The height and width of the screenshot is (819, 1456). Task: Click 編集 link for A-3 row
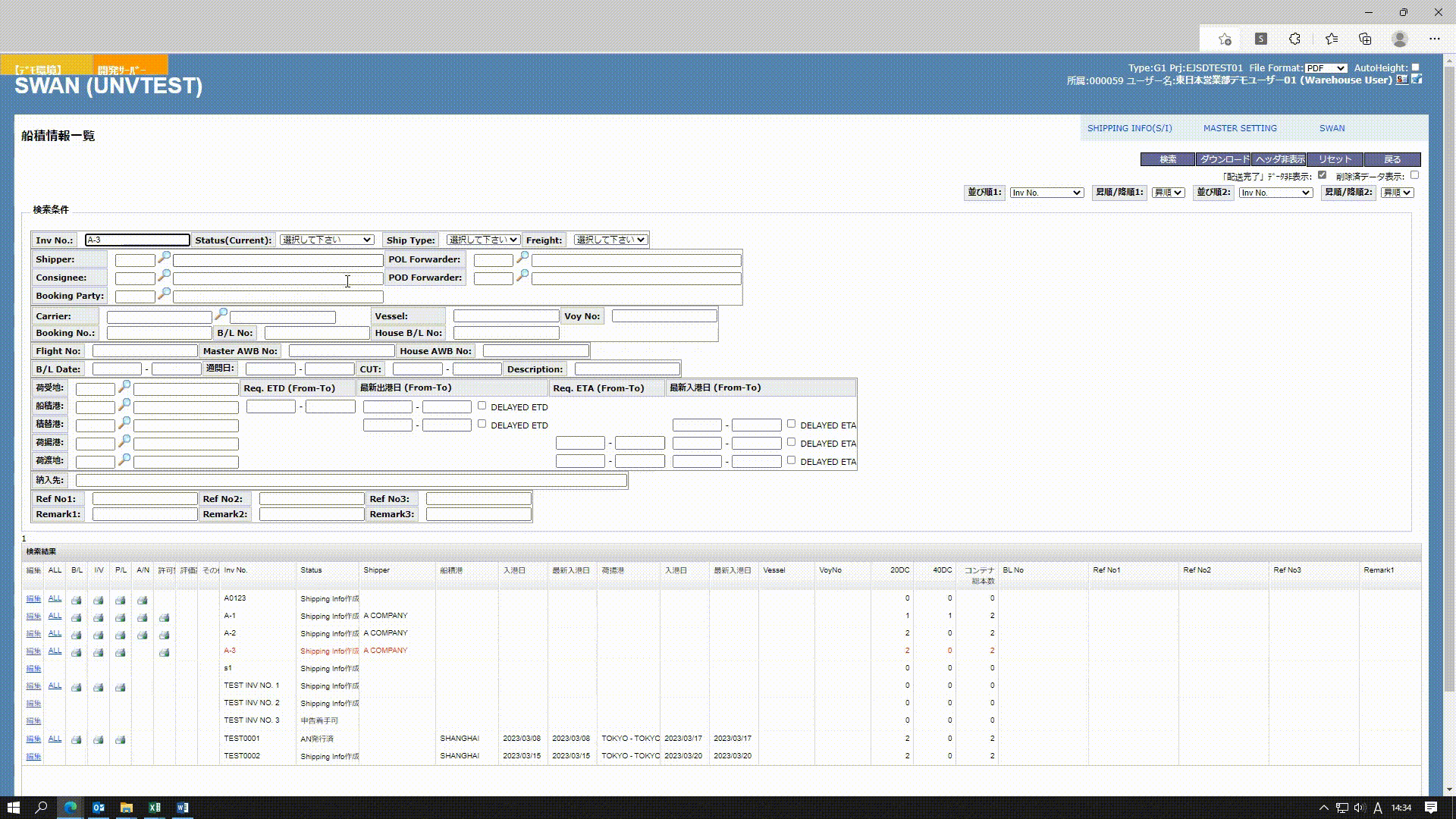pos(33,651)
